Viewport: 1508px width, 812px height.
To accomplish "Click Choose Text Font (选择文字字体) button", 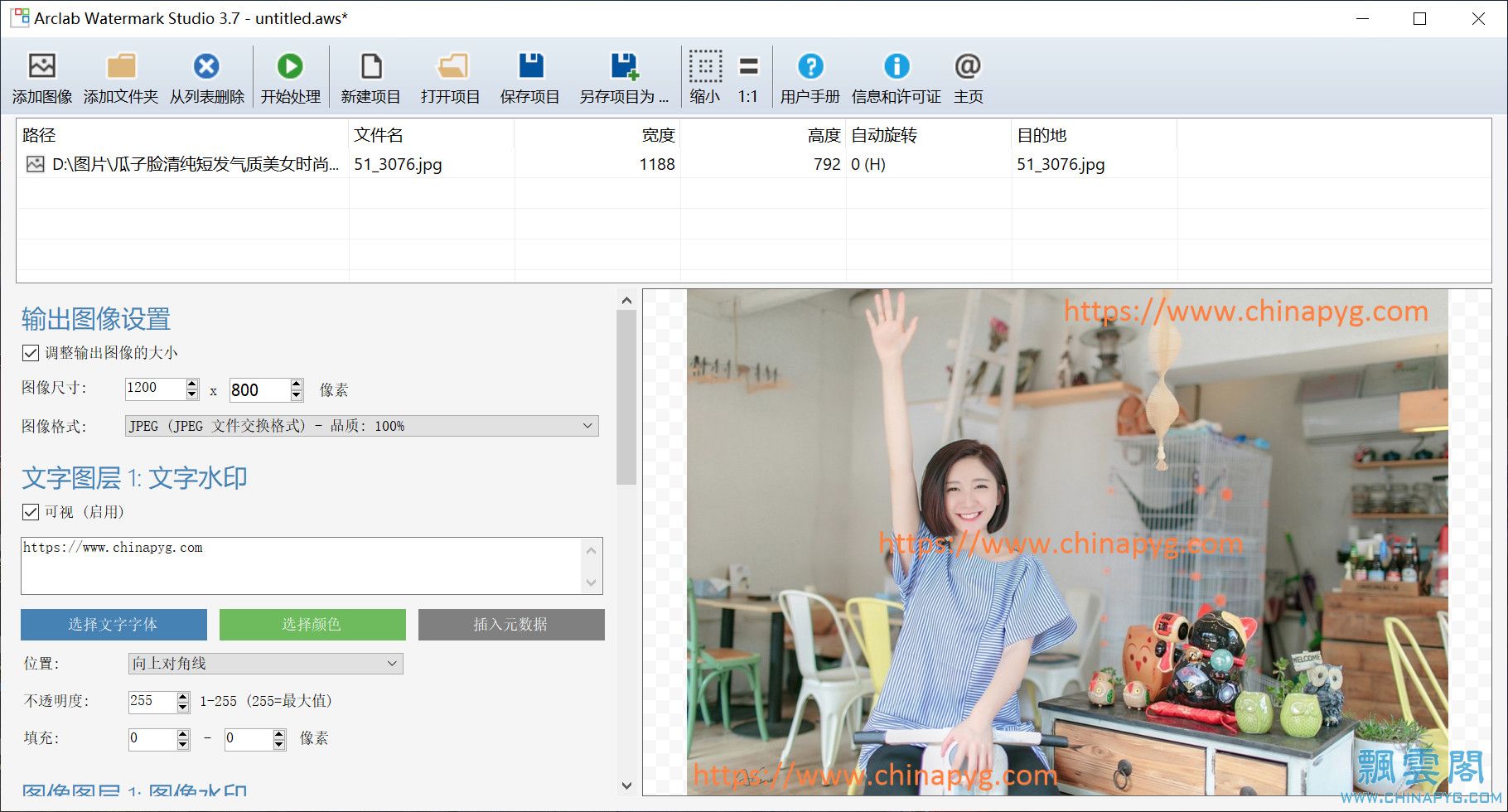I will (x=114, y=625).
